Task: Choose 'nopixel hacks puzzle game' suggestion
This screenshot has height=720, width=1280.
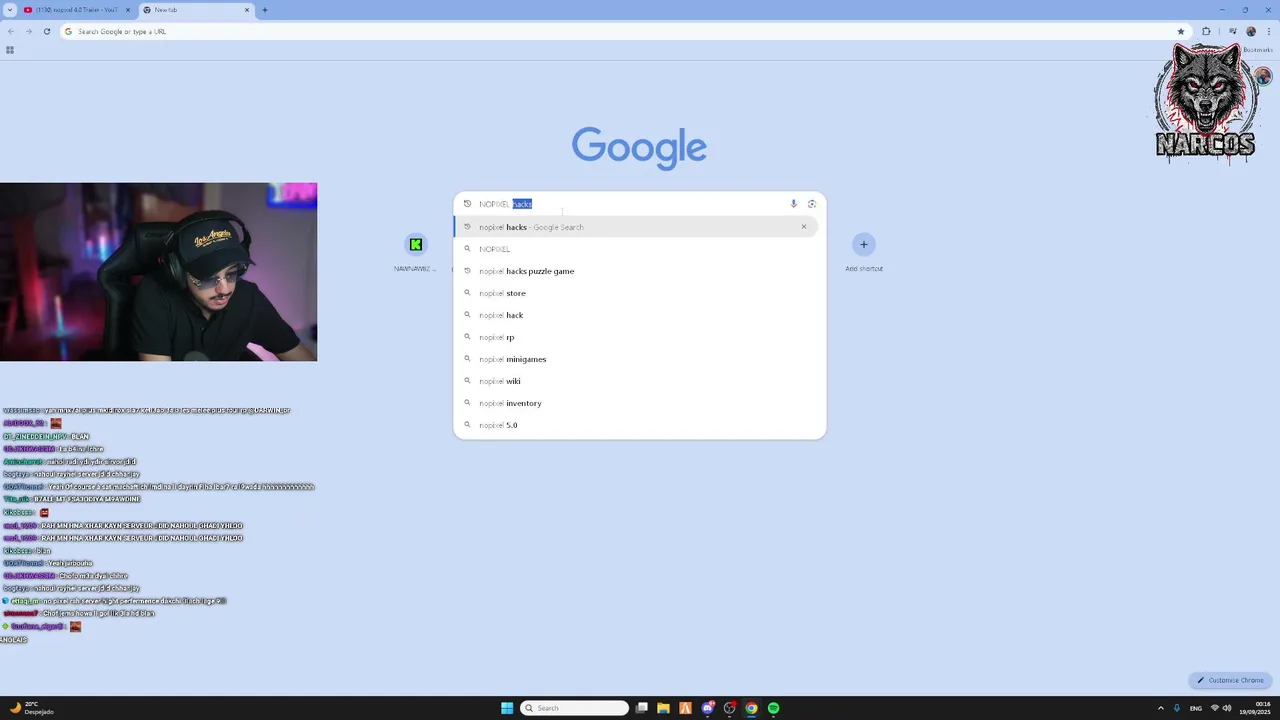Action: pos(636,271)
